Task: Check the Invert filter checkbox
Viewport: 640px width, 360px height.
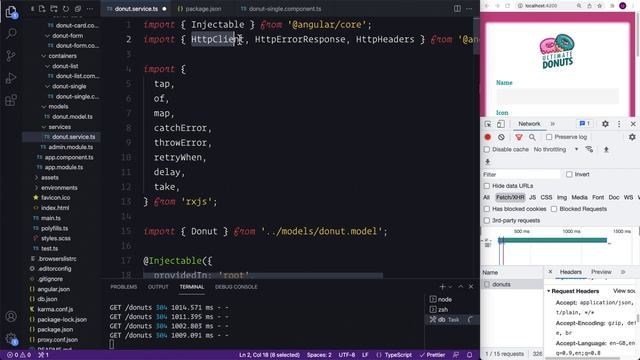Action: (x=569, y=174)
